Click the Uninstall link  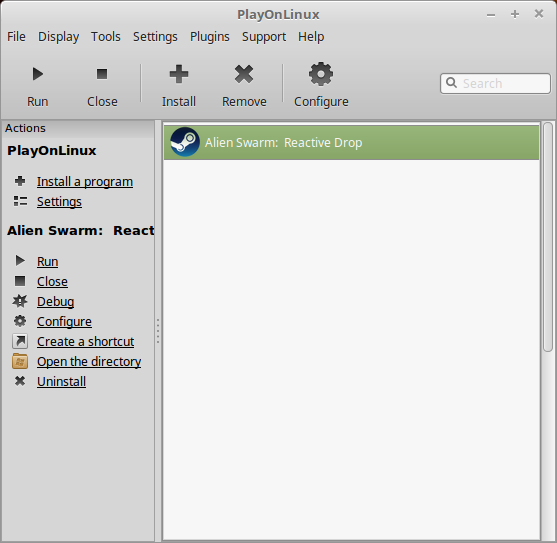(61, 381)
